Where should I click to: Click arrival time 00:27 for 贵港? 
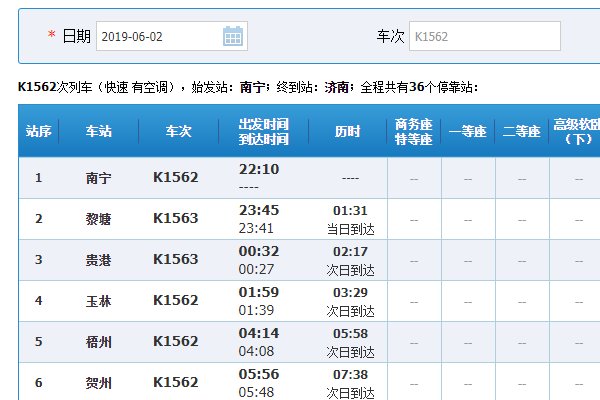click(256, 269)
